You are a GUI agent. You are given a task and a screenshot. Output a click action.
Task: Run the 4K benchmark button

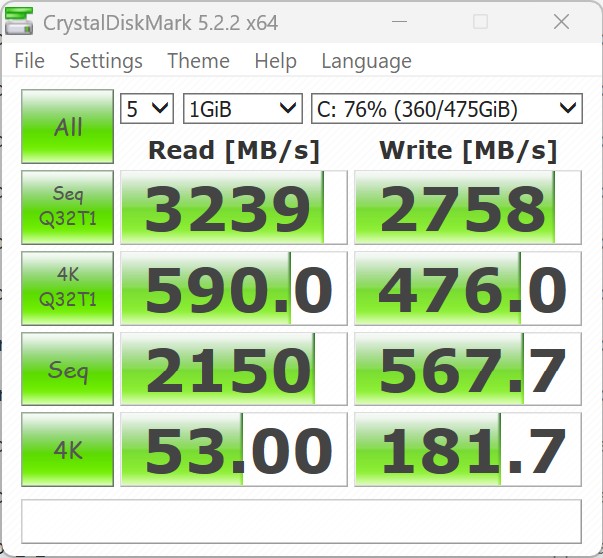point(67,450)
